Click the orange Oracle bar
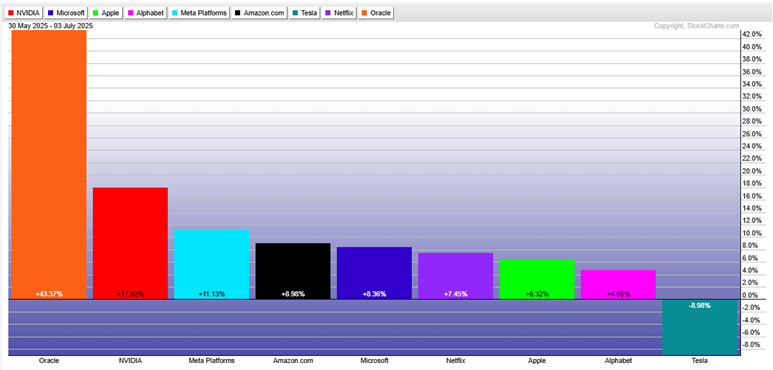773x370 pixels. pyautogui.click(x=49, y=165)
